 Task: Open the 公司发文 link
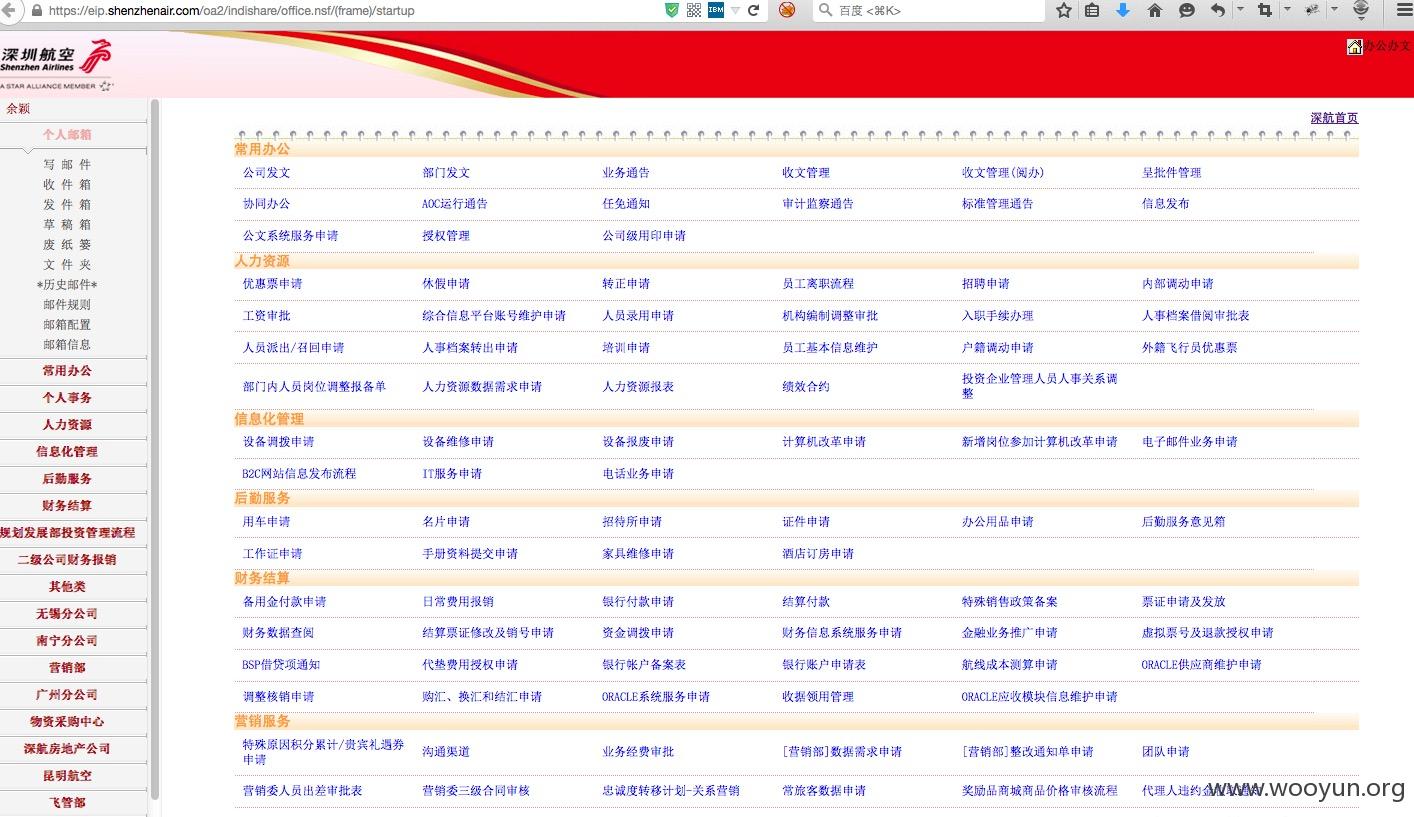click(x=266, y=173)
